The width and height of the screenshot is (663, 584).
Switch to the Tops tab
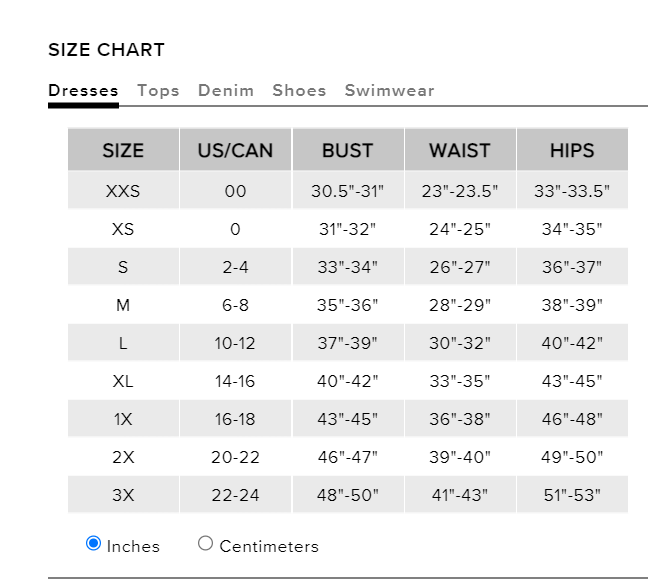pos(158,90)
